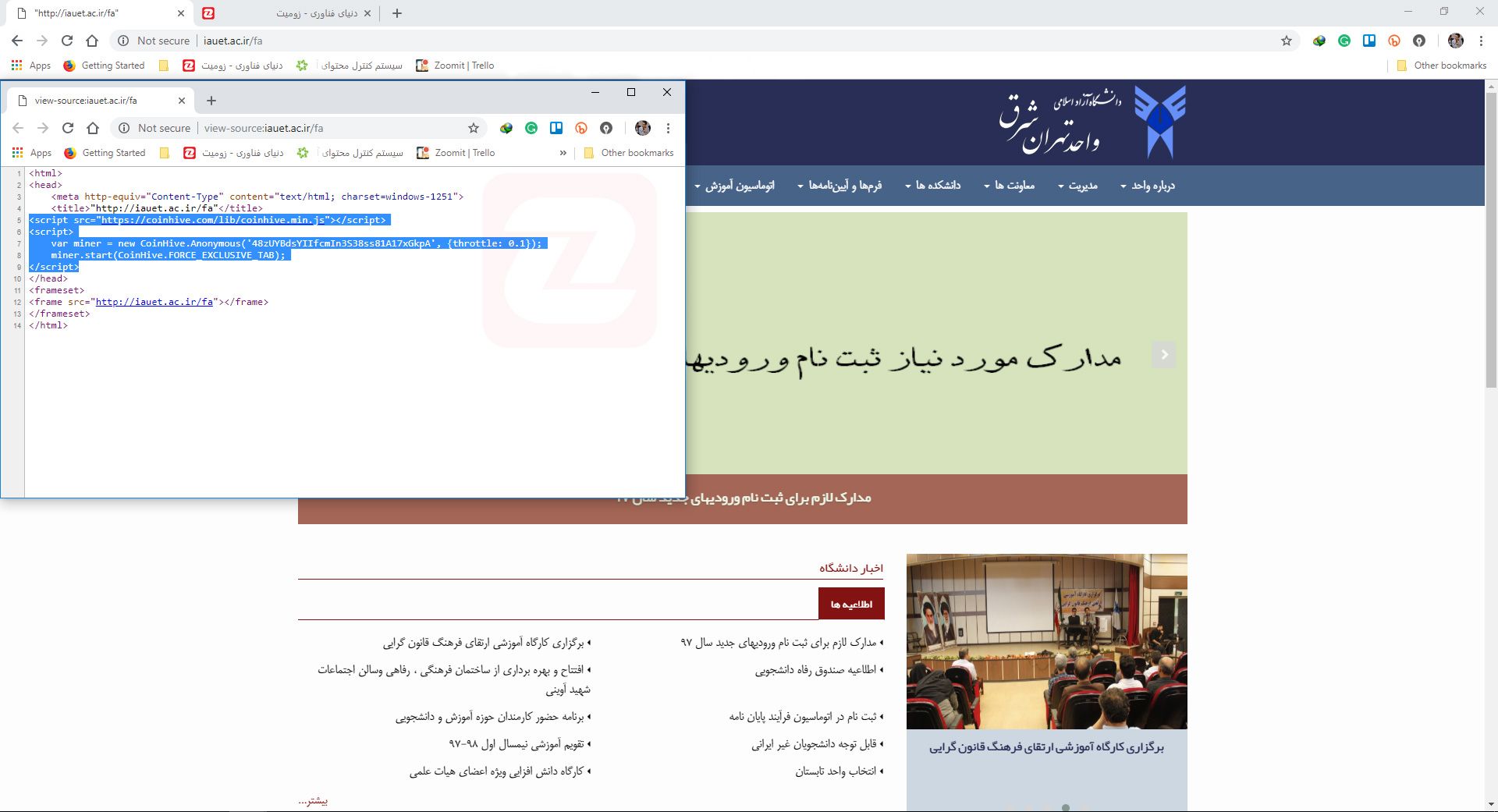Close the Zoomit tab in main window
Screen dimensions: 1498x812
click(367, 13)
